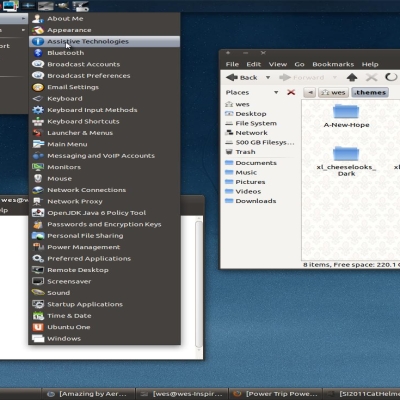This screenshot has height=400, width=400.
Task: Click the Power Management icon
Action: pyautogui.click(x=38, y=247)
